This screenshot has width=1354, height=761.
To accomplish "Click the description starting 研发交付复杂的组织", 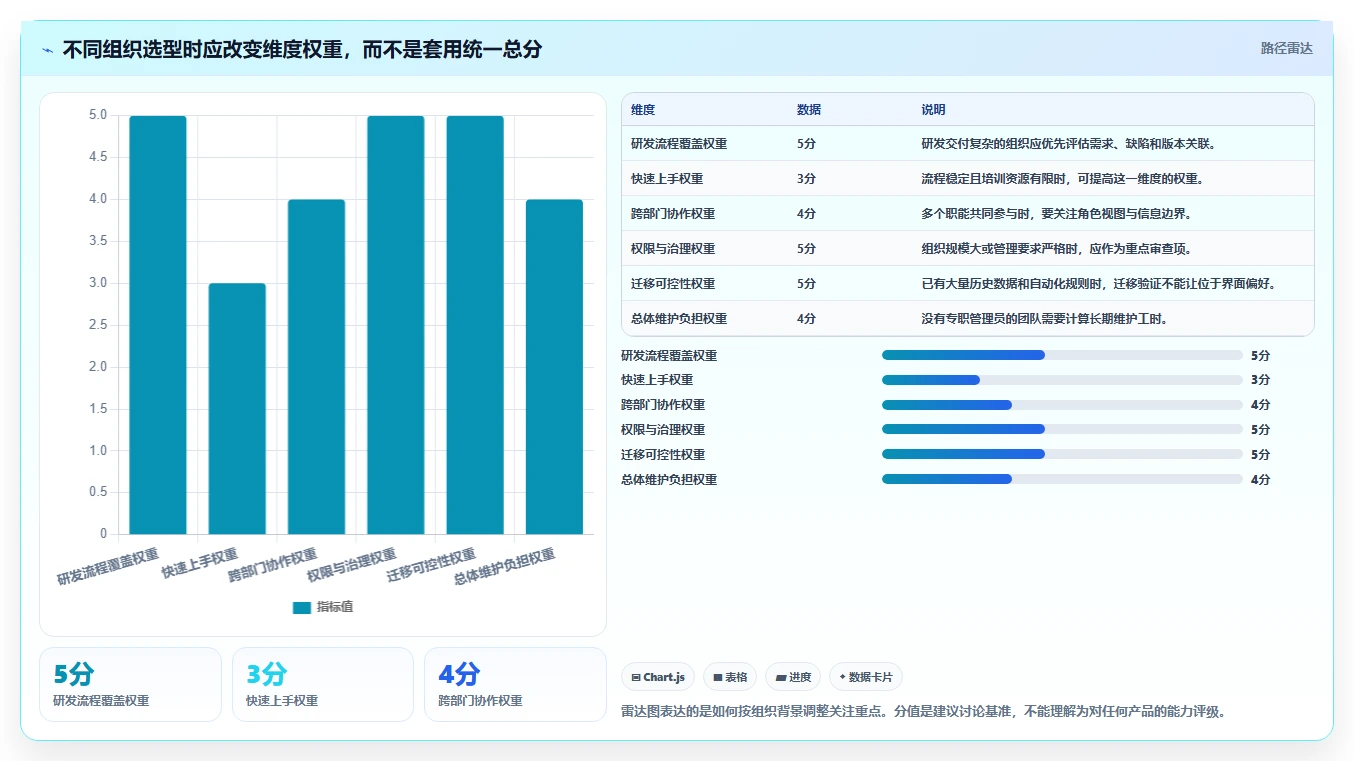I will pos(1068,144).
